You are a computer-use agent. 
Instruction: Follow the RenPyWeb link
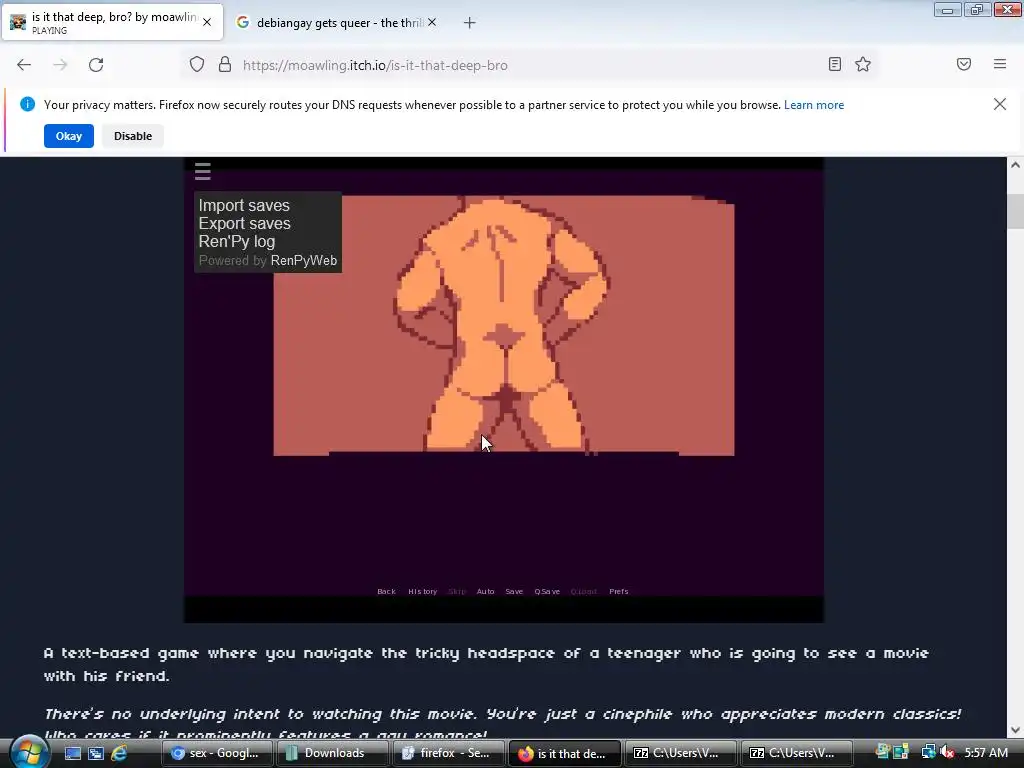coord(304,261)
